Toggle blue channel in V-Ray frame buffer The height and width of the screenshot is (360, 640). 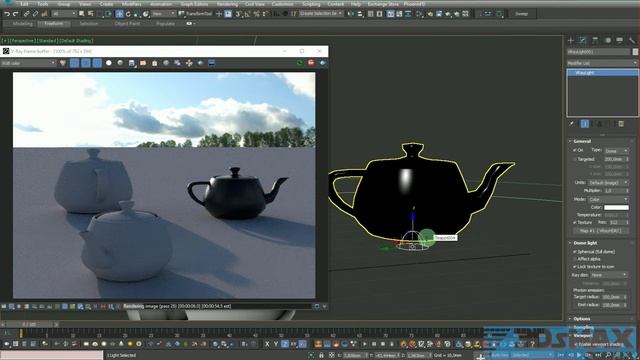pos(97,63)
